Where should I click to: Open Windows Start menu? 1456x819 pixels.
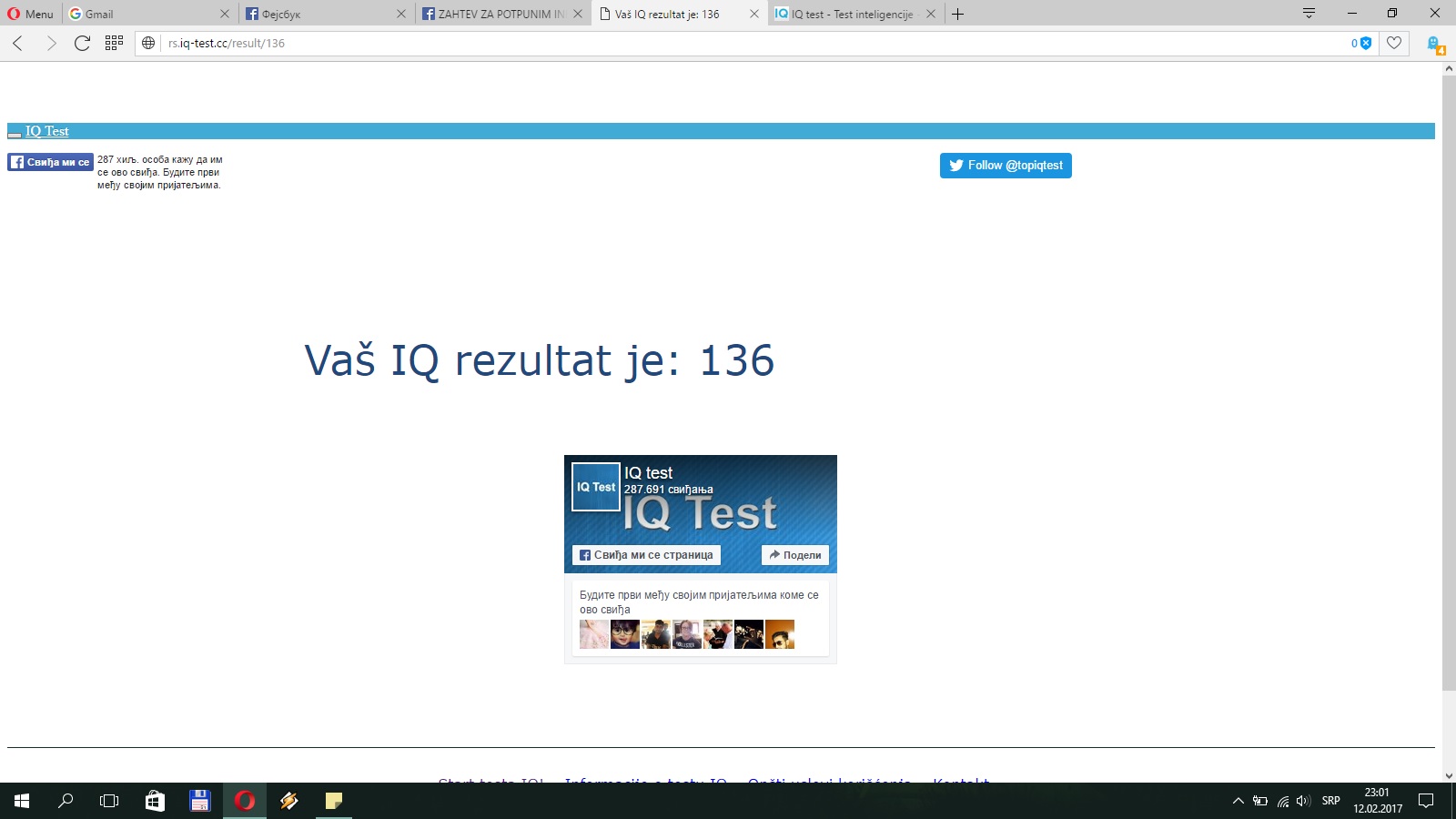pyautogui.click(x=22, y=801)
